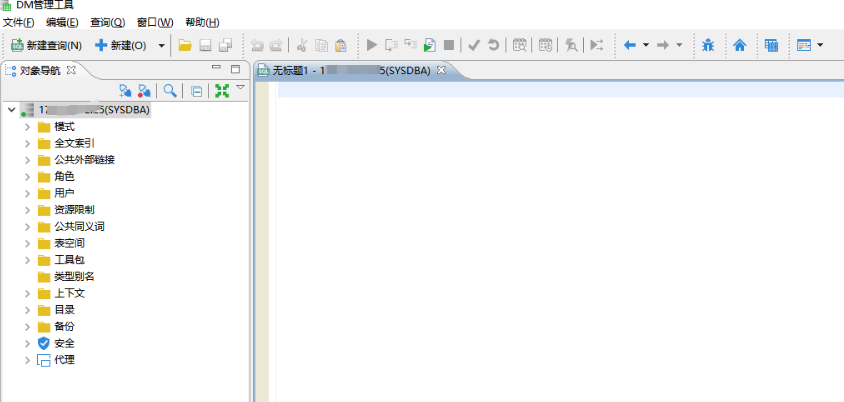Viewport: 844px width, 402px height.
Task: Click the colored-lines window layout icon
Action: (804, 45)
